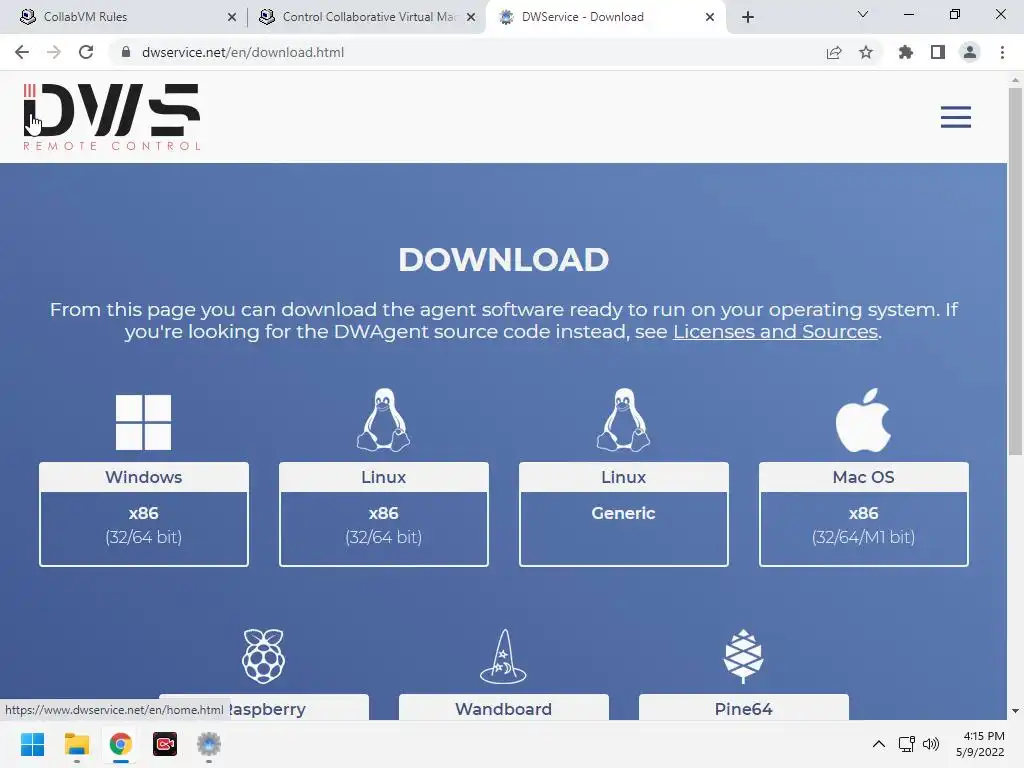Close the DWService - Download tab
The image size is (1024, 768).
(710, 17)
